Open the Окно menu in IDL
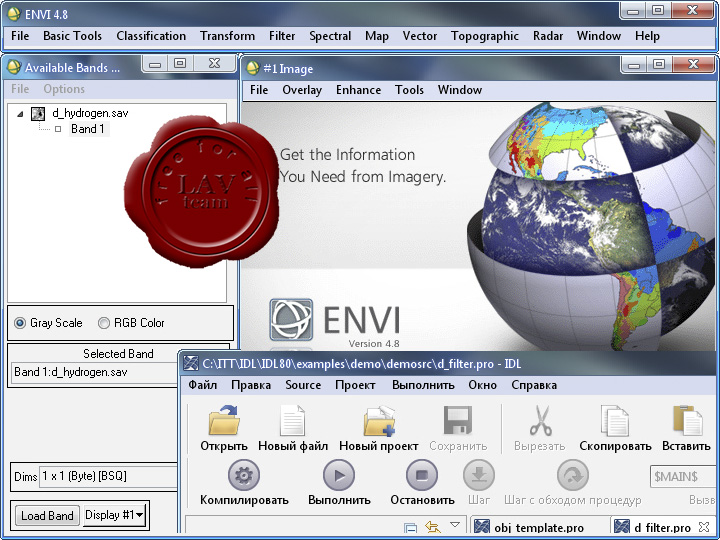720x540 pixels. (483, 385)
